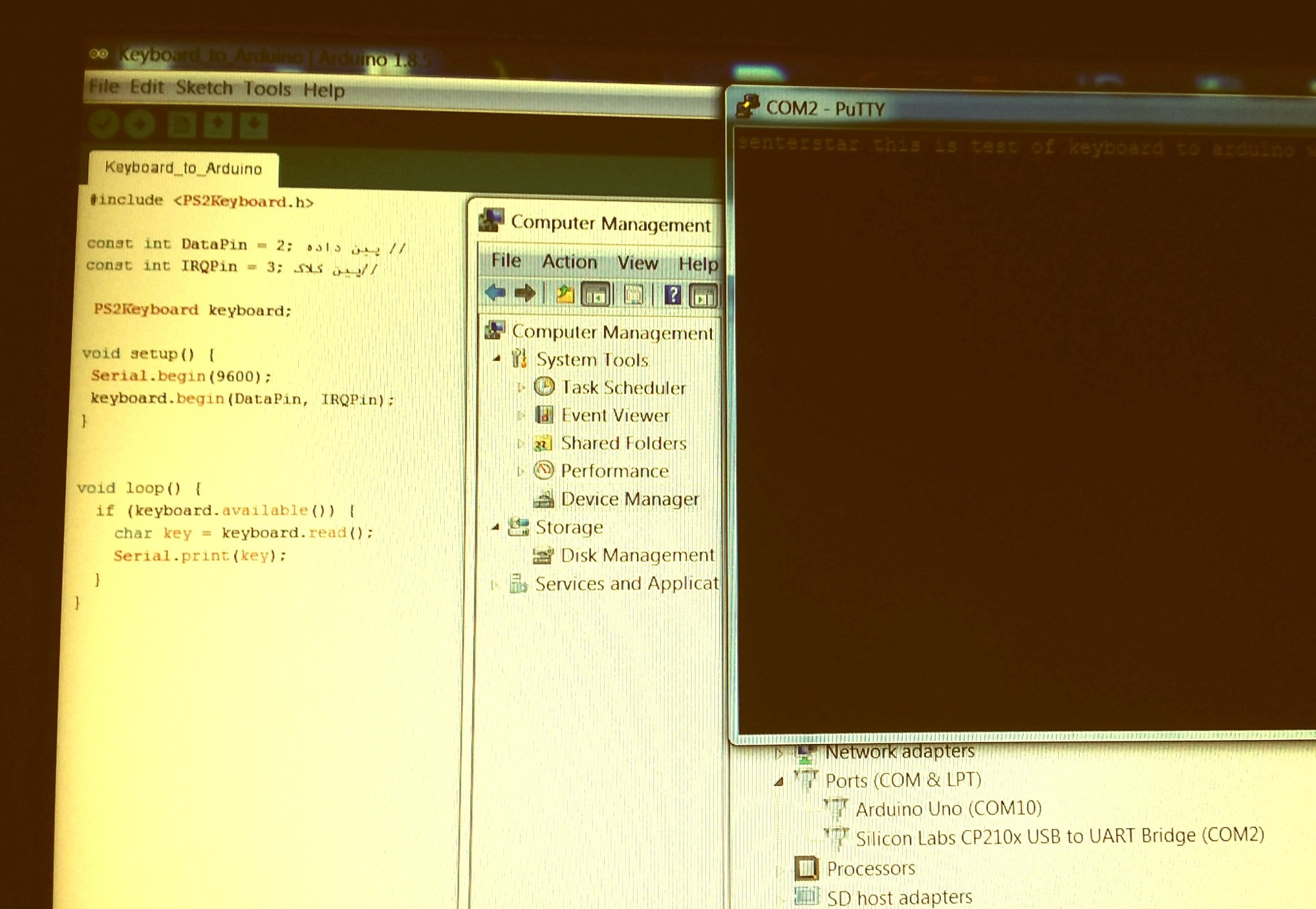Screen dimensions: 1316x909
Task: Click the Properties toolbar icon in Computer Management
Action: [x=634, y=295]
